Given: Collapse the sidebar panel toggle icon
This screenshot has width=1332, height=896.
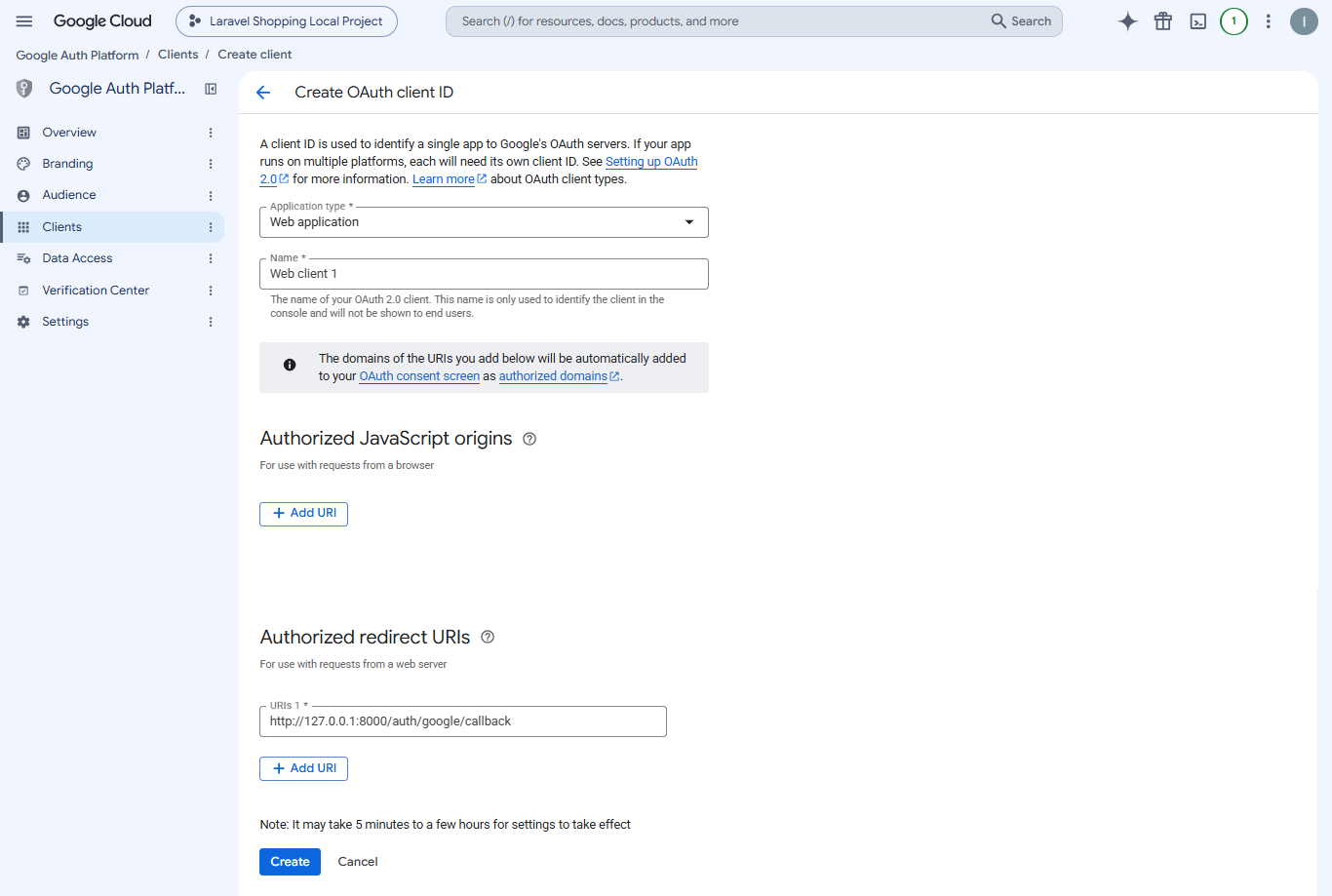Looking at the screenshot, I should pos(211,89).
